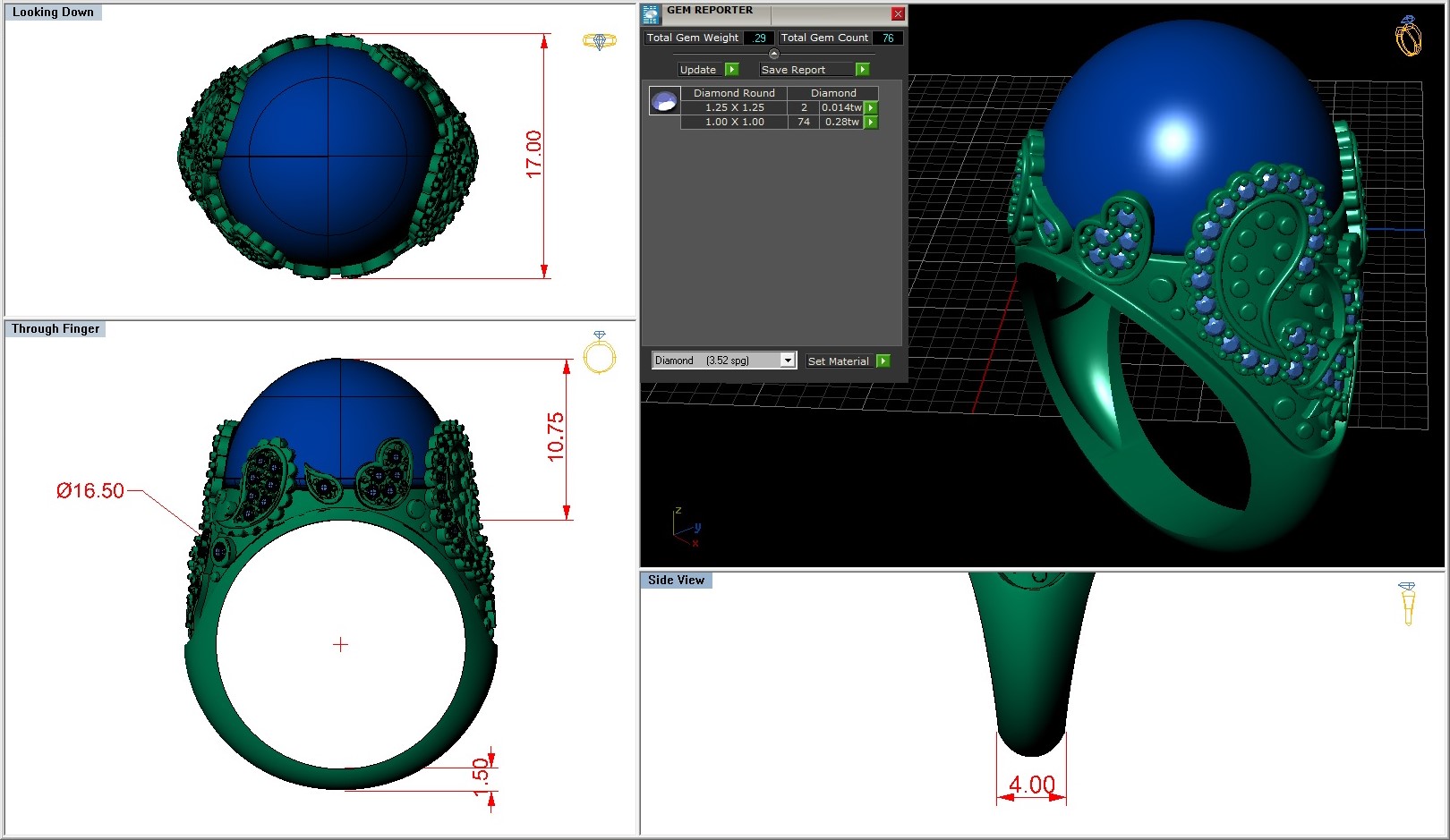Select the 1.00 X 1.00 size cell
Viewport: 1450px width, 840px height.
point(735,123)
